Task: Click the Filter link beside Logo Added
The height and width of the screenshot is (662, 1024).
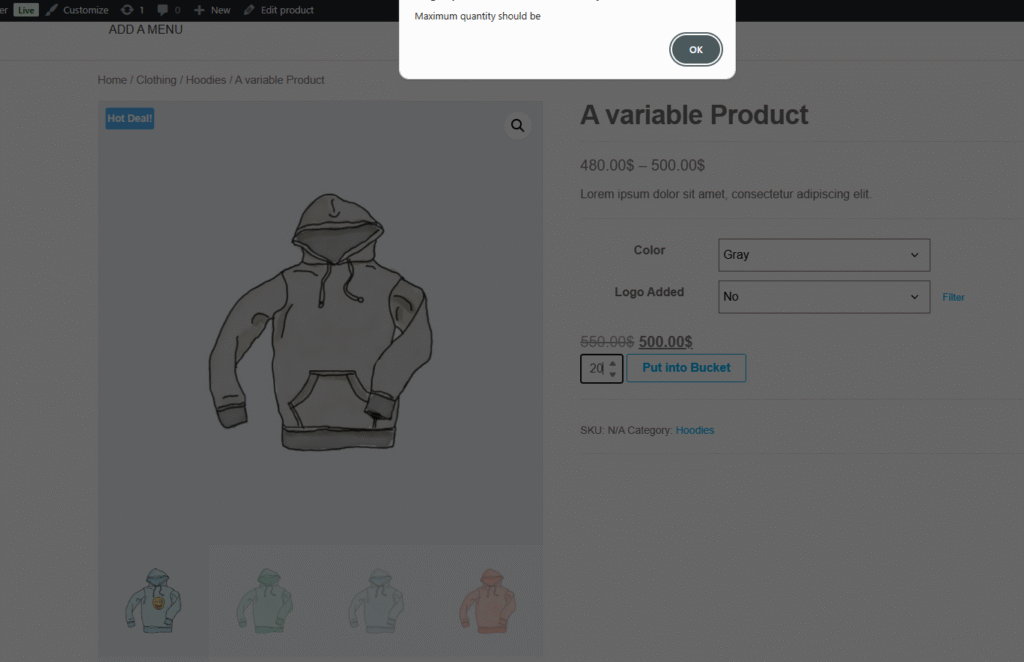Action: 953,297
